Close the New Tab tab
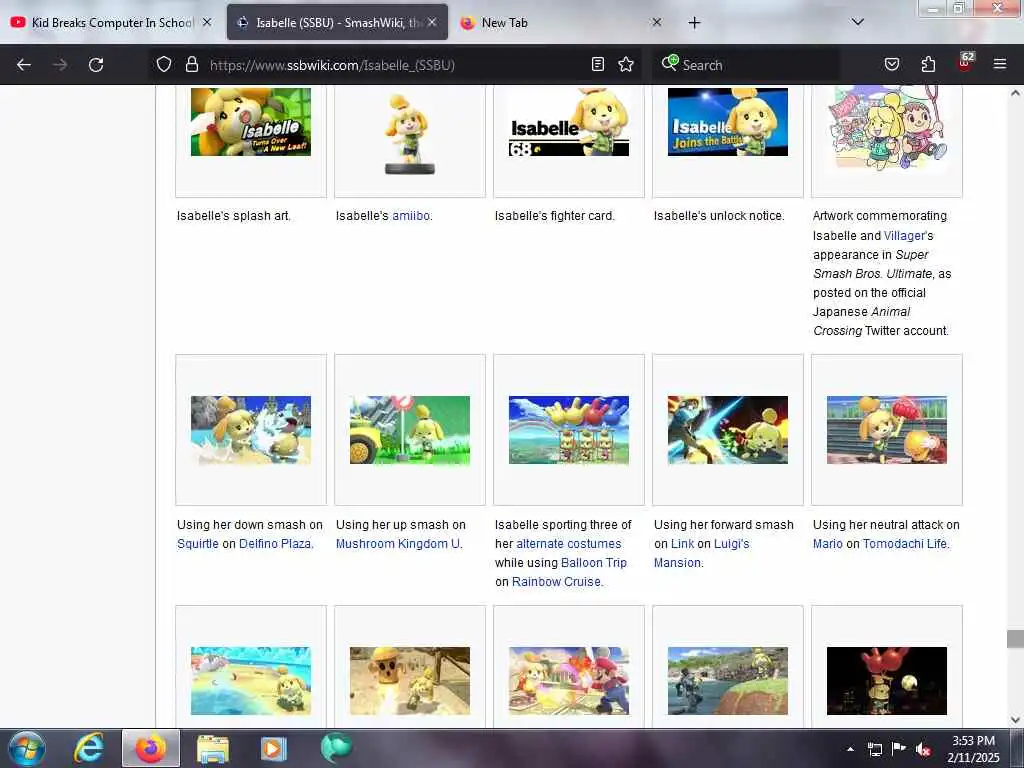The width and height of the screenshot is (1024, 768). click(x=656, y=22)
